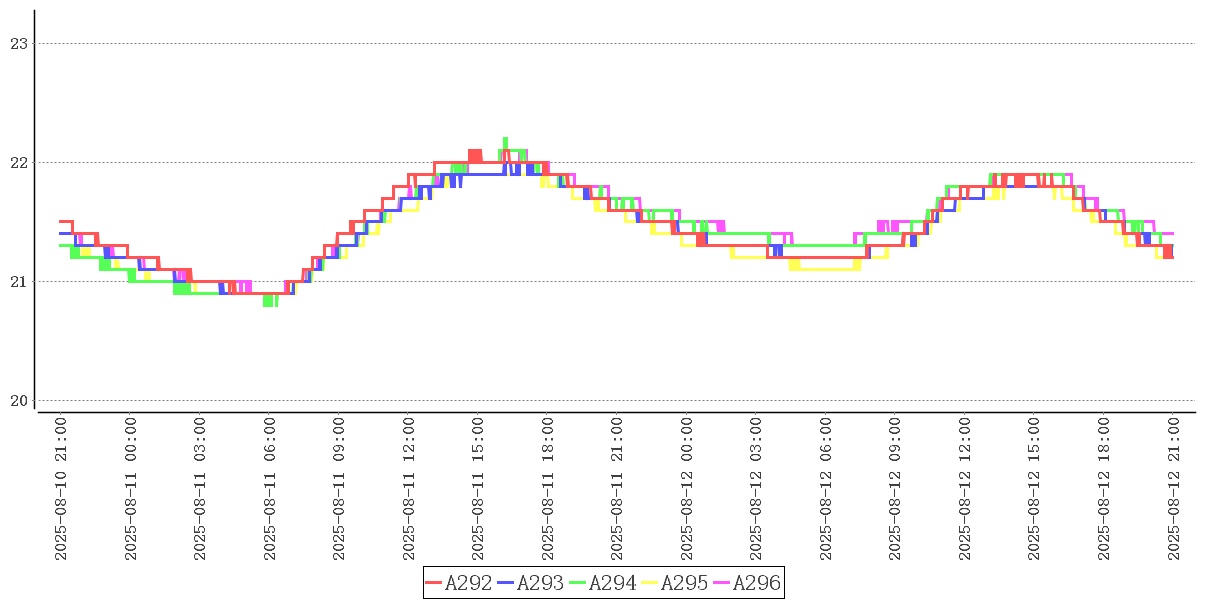Select the y-axis label 21

[x=18, y=282]
